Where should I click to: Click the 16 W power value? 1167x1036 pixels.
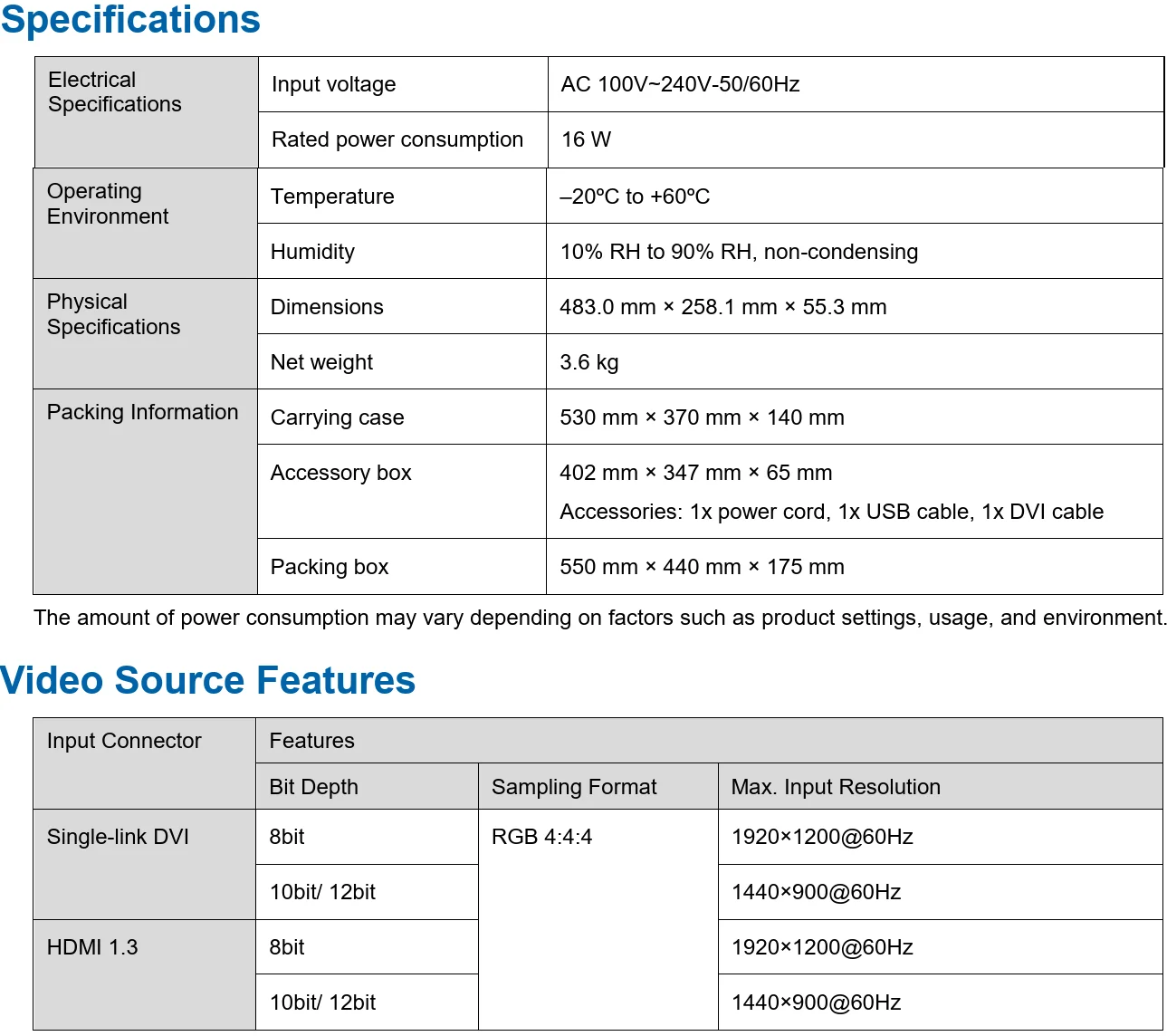pyautogui.click(x=586, y=139)
